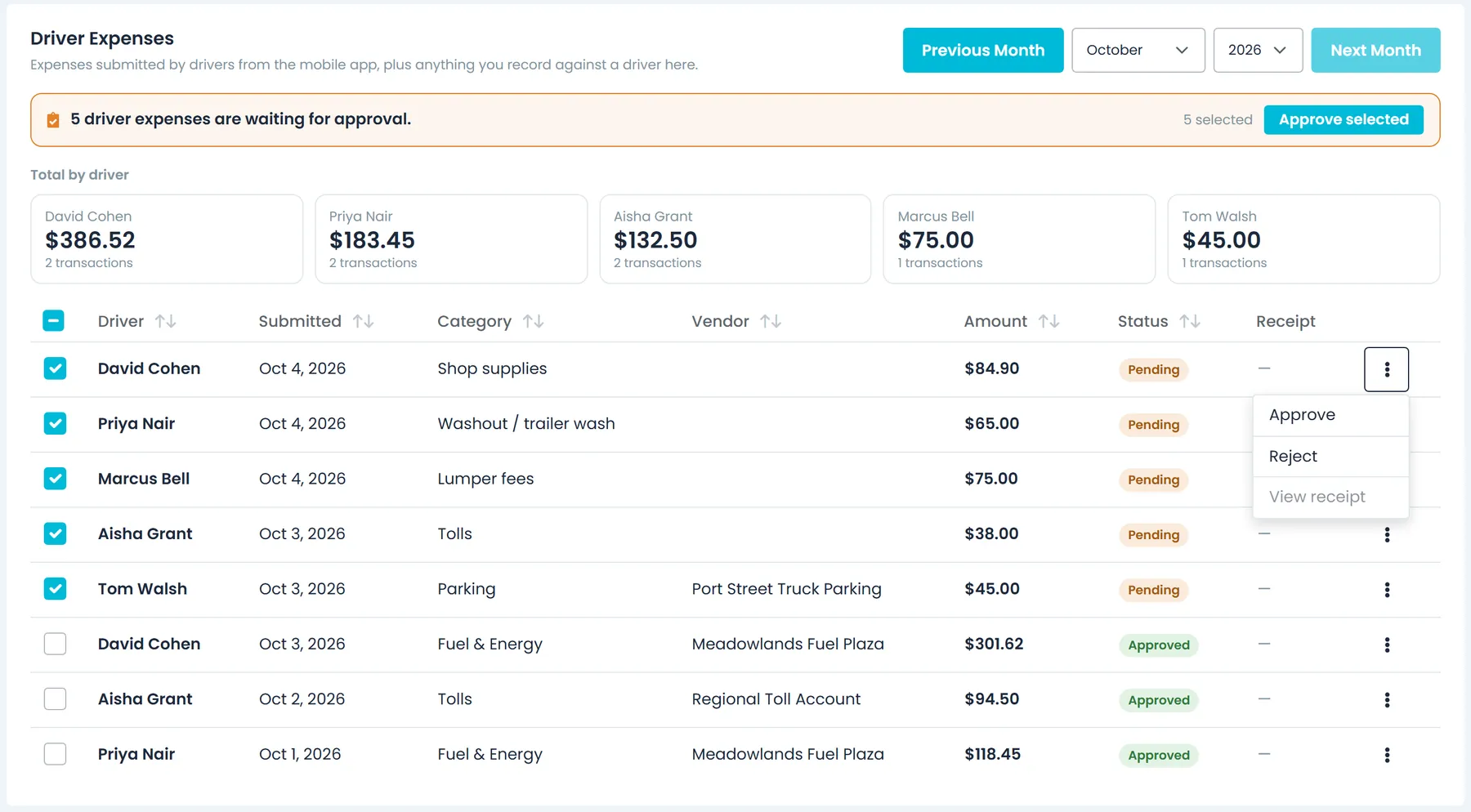Sort by Amount column arrows
Viewport: 1471px width, 812px height.
pos(1049,321)
